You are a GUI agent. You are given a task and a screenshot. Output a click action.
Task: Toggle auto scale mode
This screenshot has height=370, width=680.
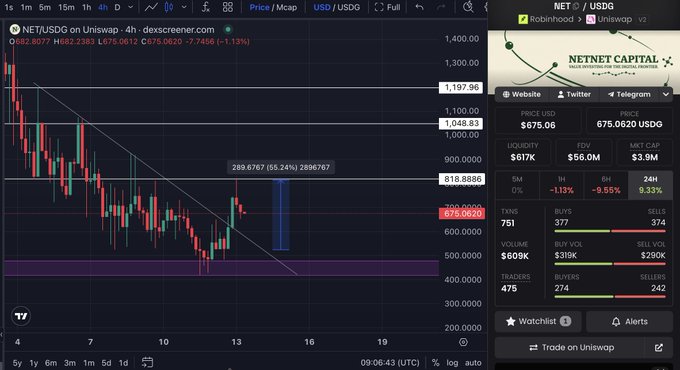coord(473,363)
